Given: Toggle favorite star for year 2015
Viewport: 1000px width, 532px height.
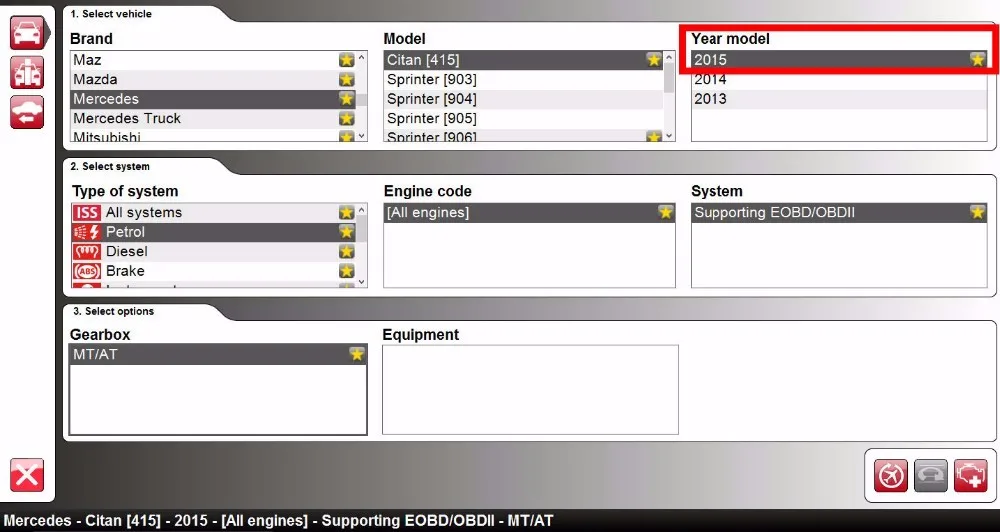Looking at the screenshot, I should (978, 60).
